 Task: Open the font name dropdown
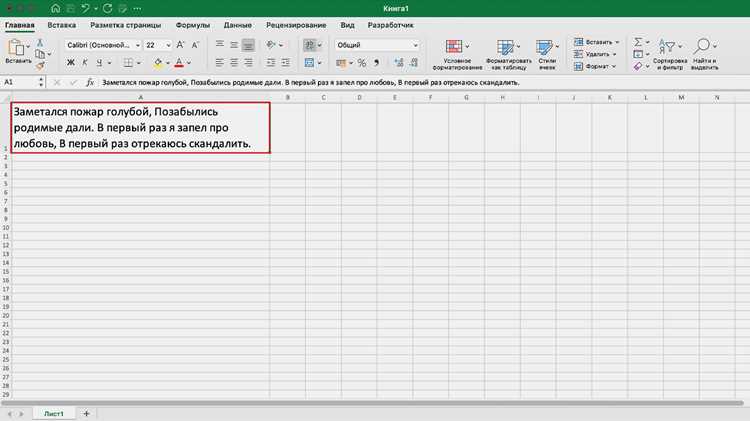pos(103,45)
